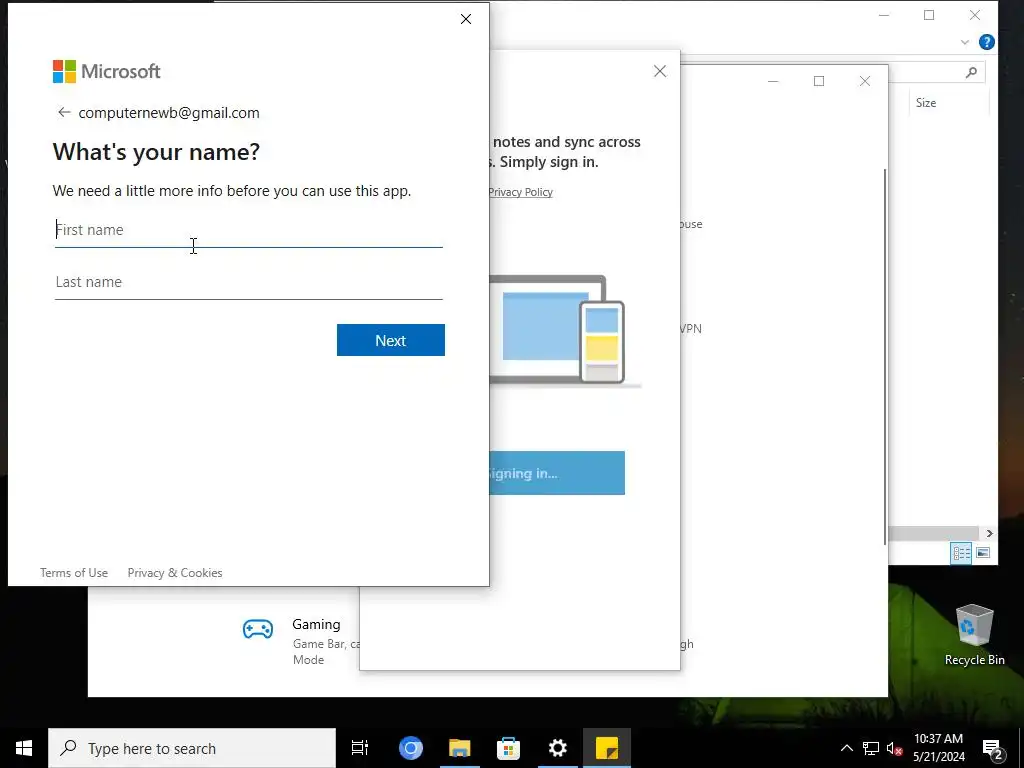Maximize the File Explorer window
The image size is (1024, 768).
pyautogui.click(x=929, y=15)
